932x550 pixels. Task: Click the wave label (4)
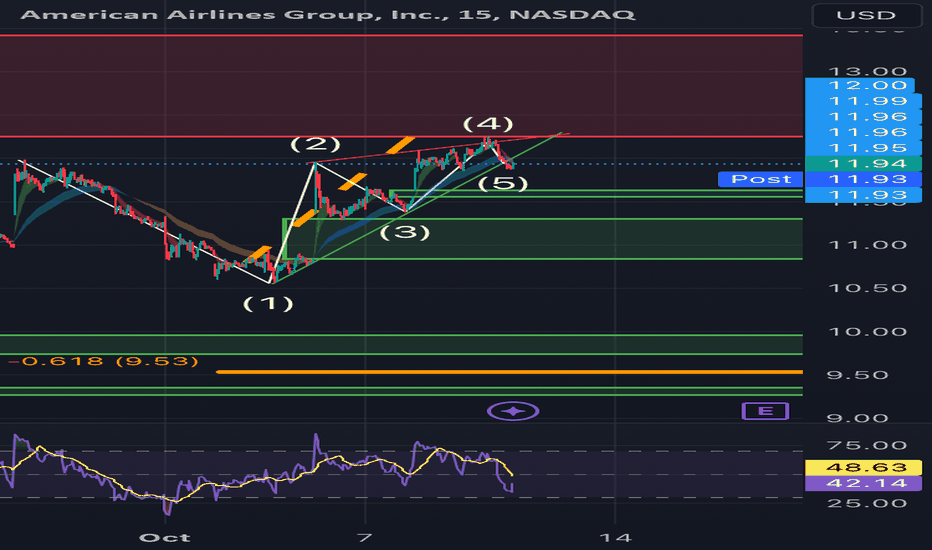pyautogui.click(x=488, y=124)
